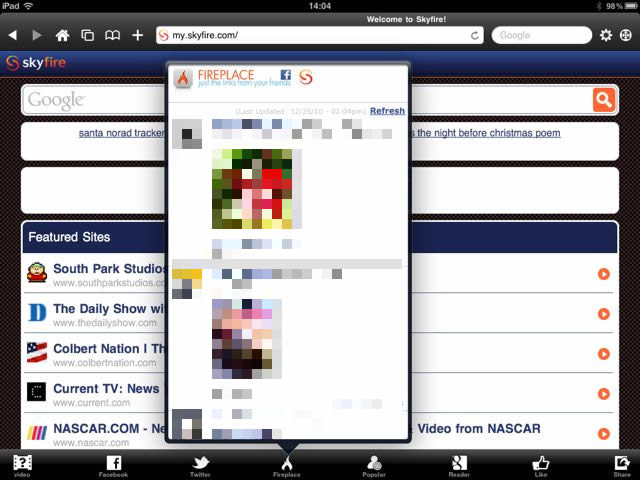Tap Colbert Nation flag icon

pos(37,353)
